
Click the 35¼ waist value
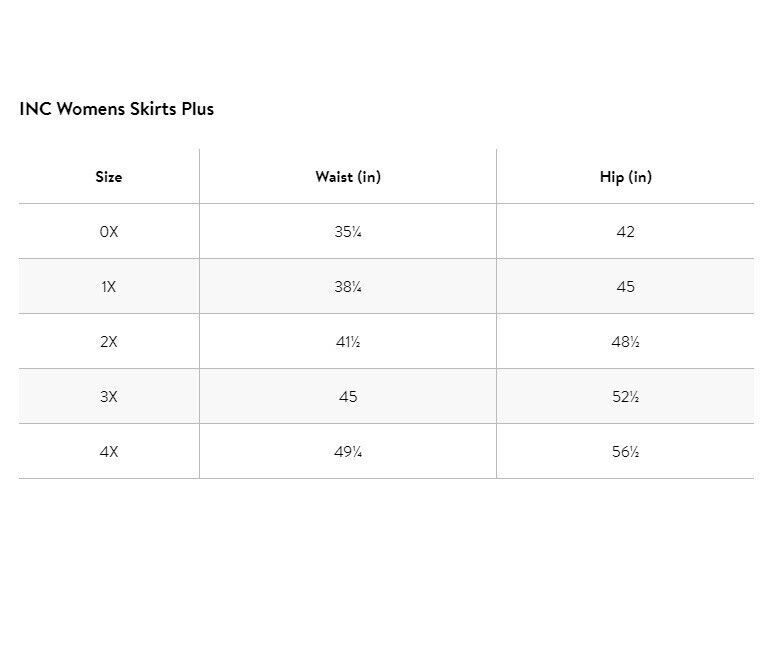[348, 232]
